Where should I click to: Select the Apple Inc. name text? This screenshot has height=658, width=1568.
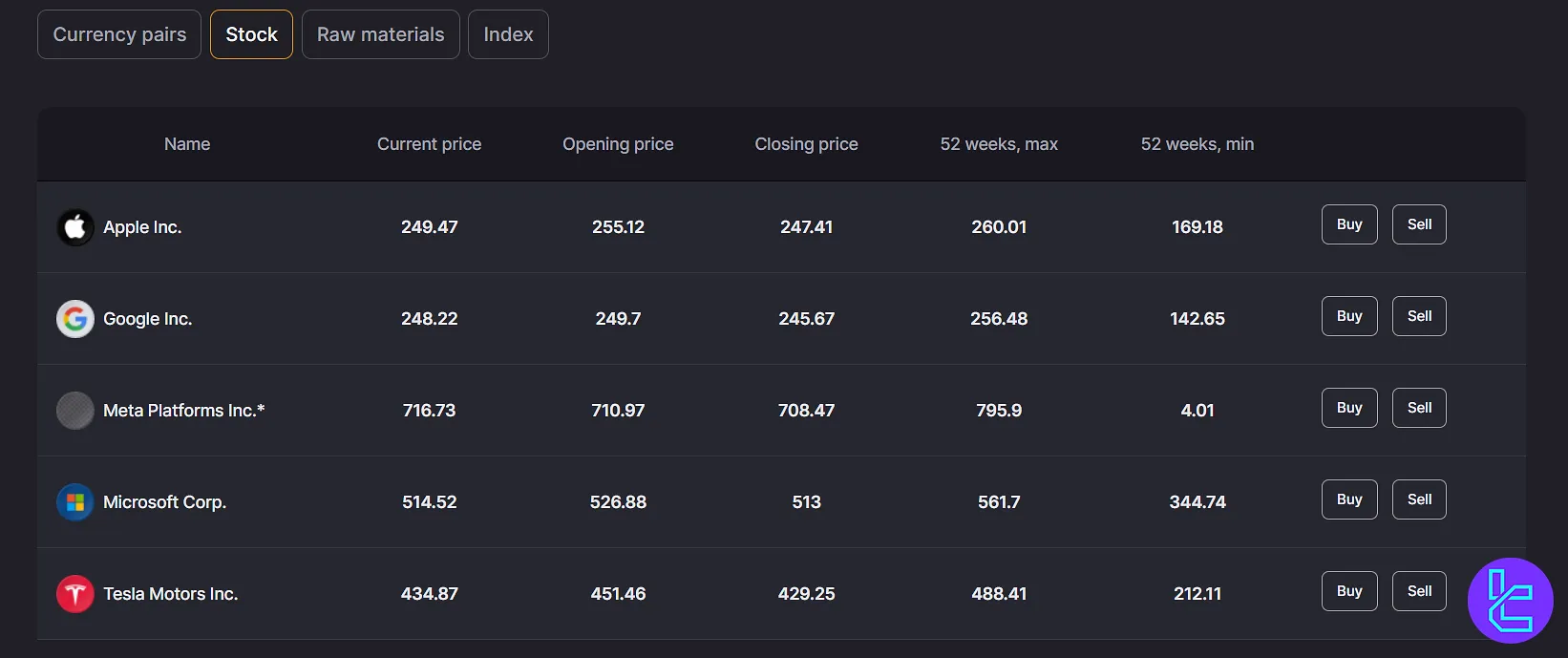tap(142, 227)
